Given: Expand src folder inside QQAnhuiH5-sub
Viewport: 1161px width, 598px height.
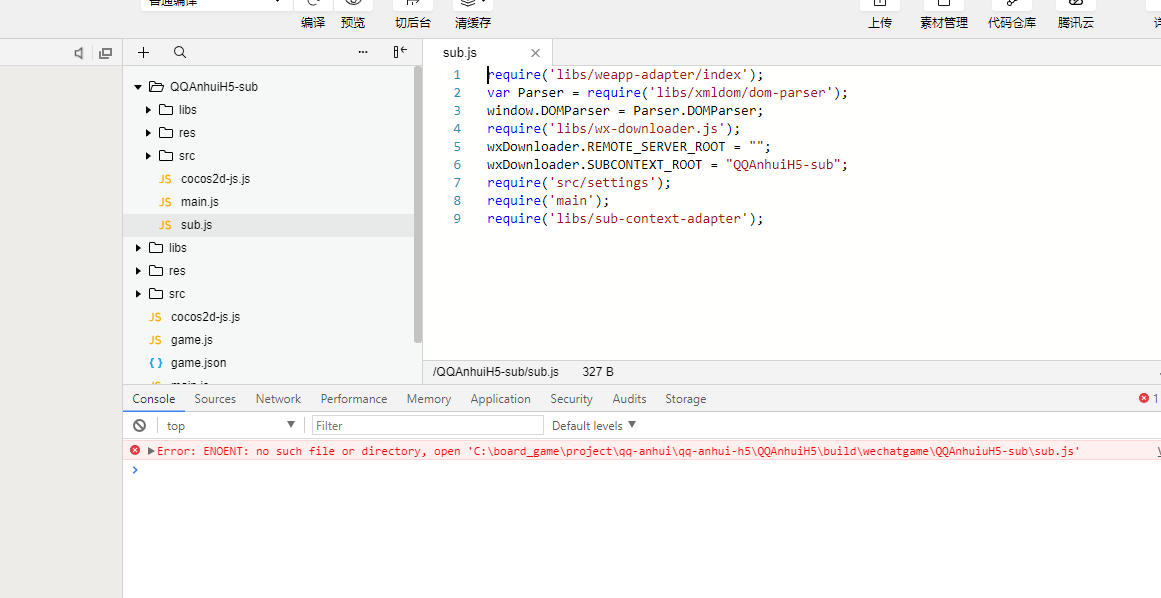Looking at the screenshot, I should (x=148, y=155).
